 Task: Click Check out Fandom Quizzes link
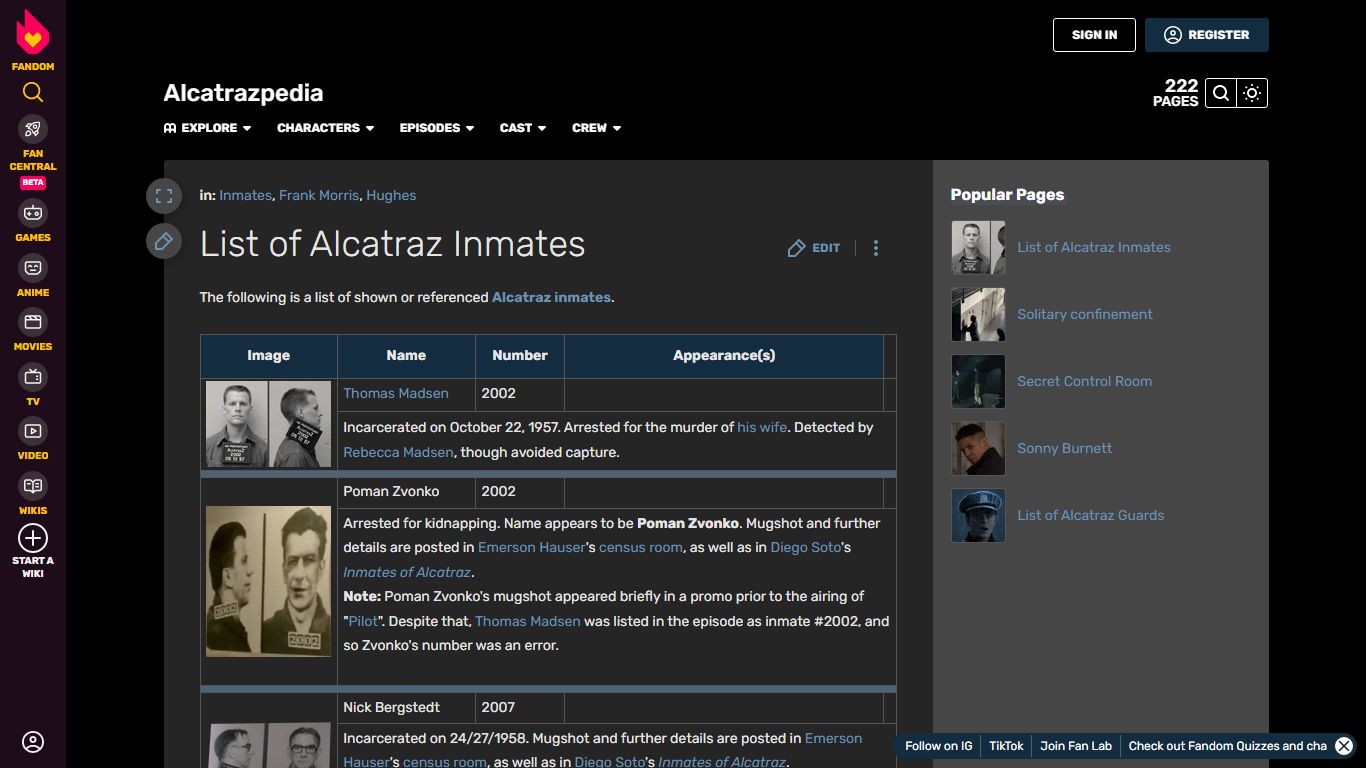click(1228, 746)
